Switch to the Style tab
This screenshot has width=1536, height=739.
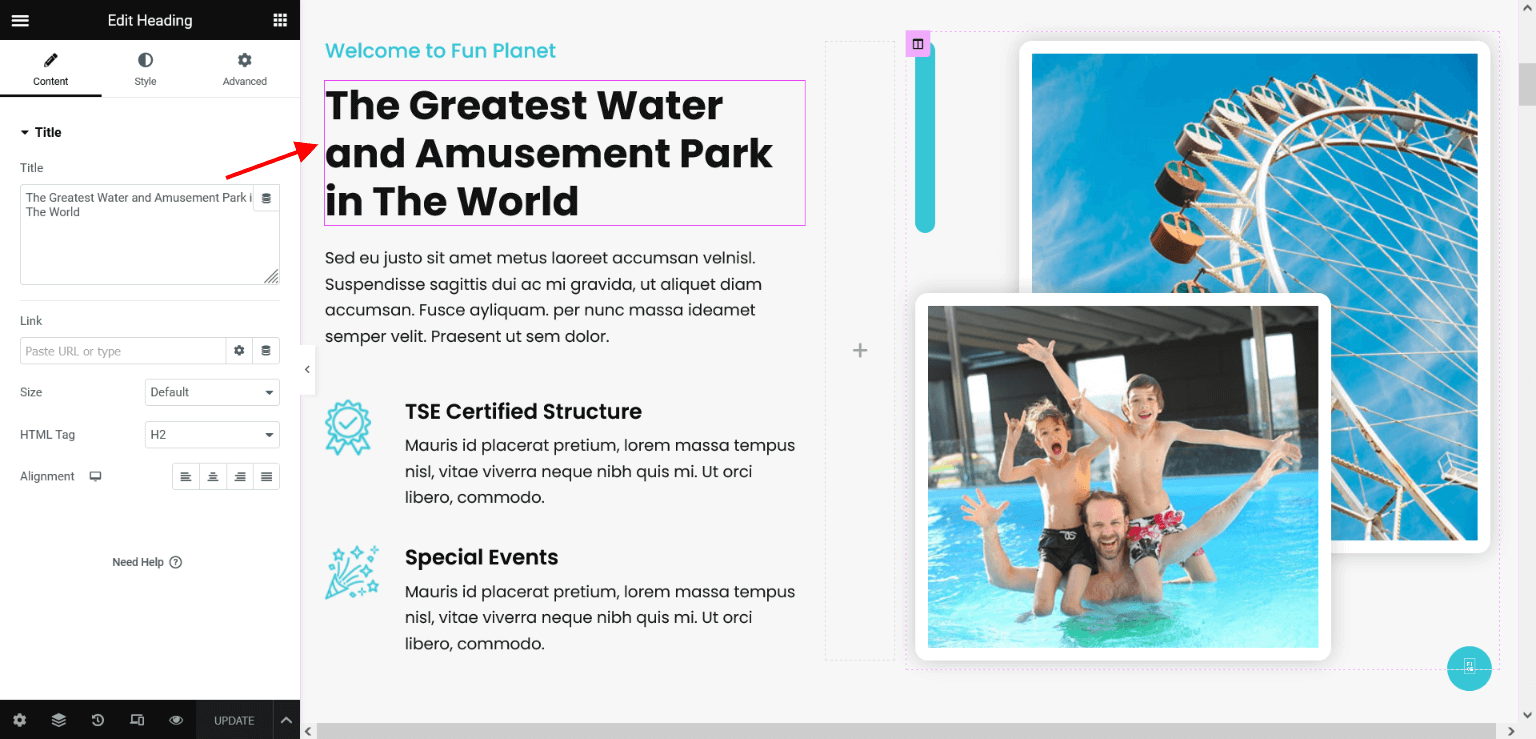[x=146, y=69]
